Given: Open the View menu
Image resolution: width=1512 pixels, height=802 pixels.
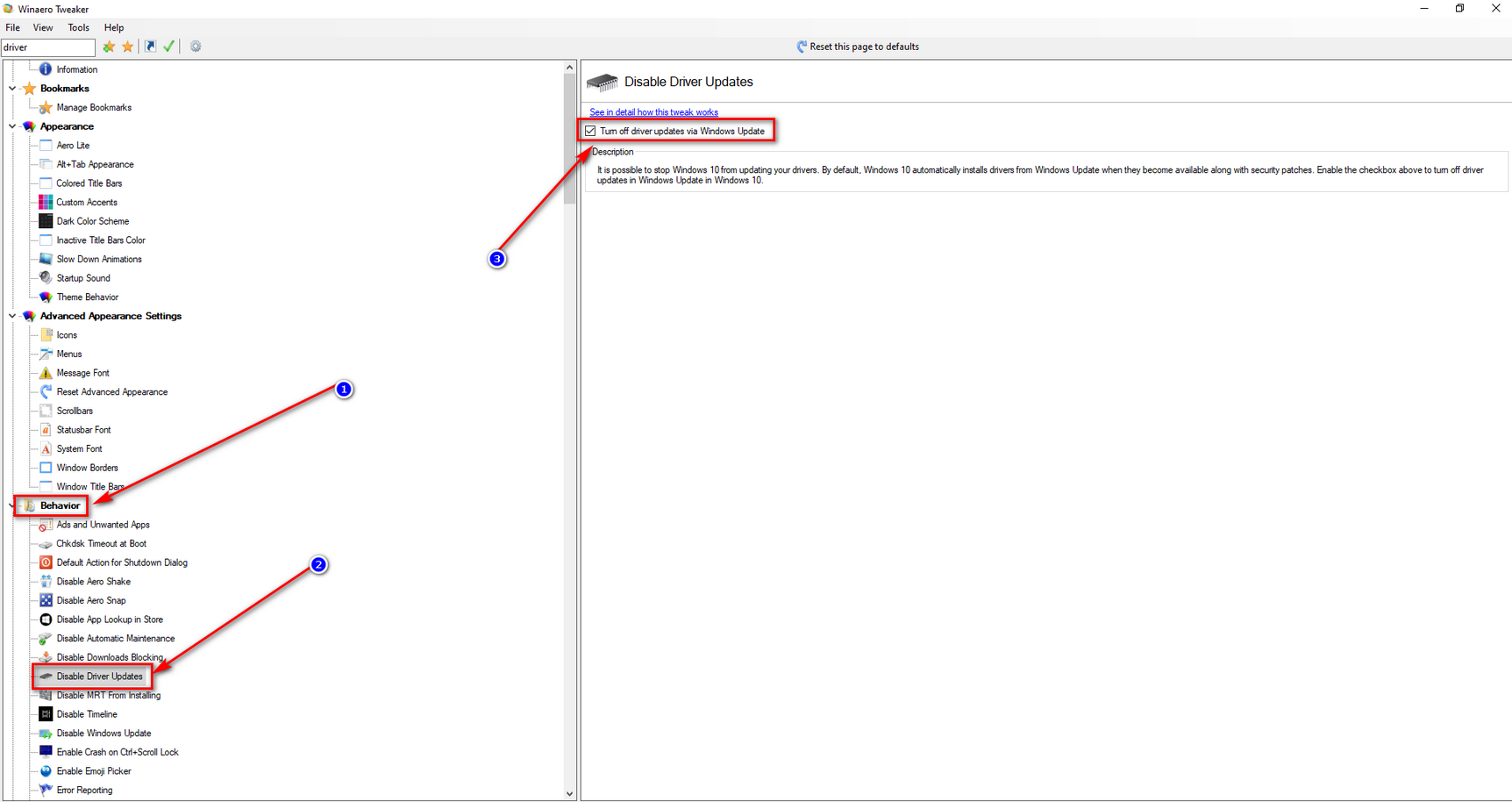Looking at the screenshot, I should tap(43, 27).
